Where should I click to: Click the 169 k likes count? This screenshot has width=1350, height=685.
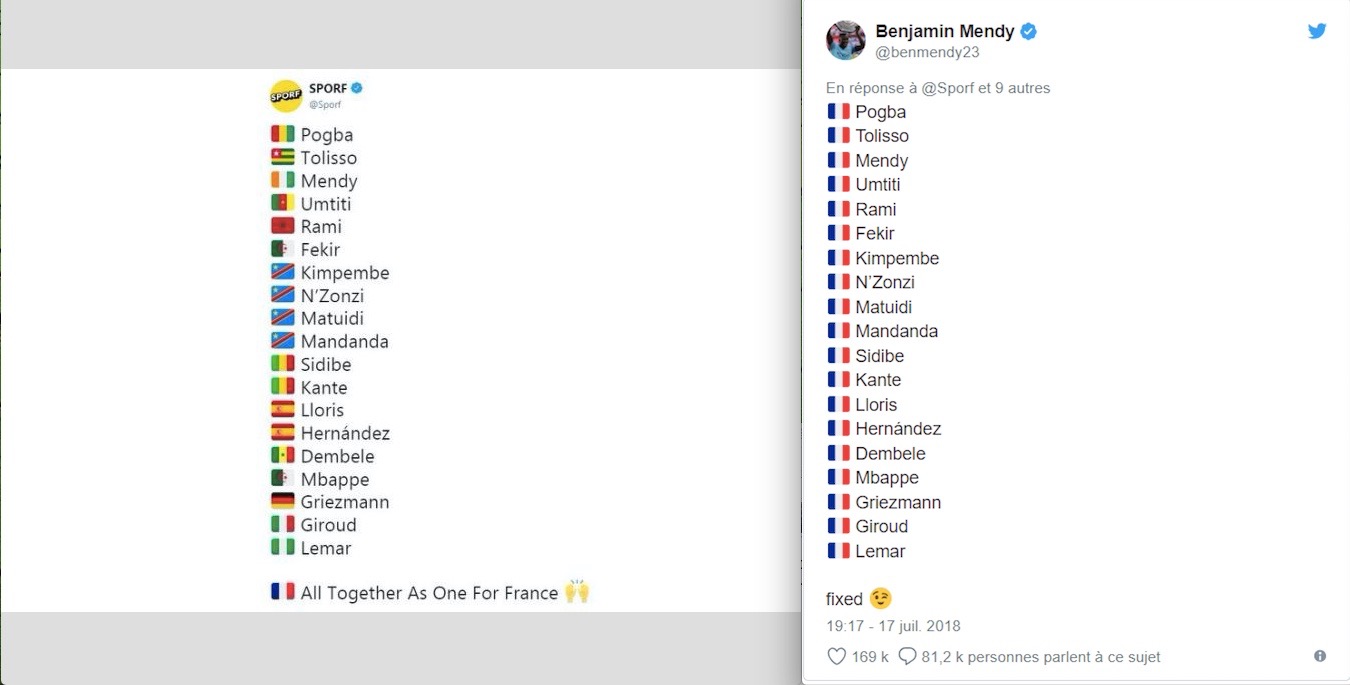(x=870, y=657)
